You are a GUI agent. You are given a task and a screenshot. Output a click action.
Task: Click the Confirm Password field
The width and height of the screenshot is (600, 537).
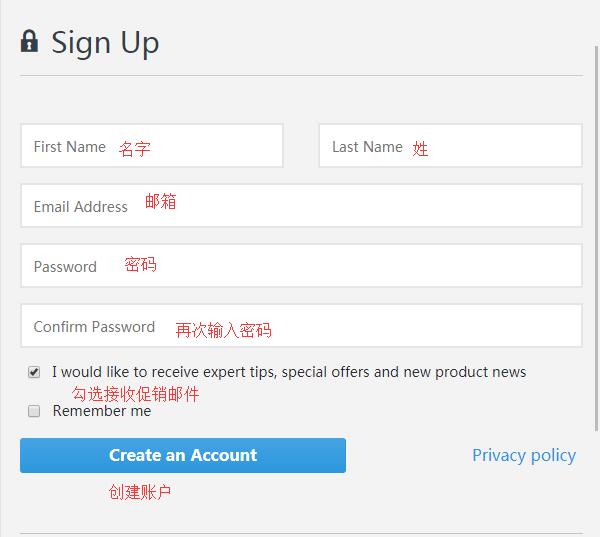point(302,326)
